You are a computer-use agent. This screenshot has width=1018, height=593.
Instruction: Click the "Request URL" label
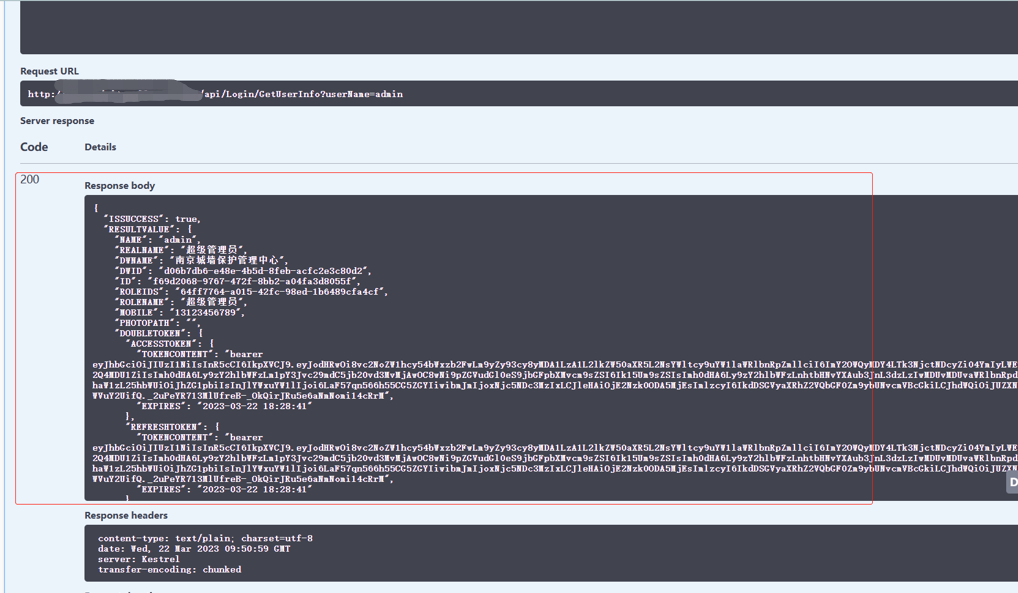point(49,71)
